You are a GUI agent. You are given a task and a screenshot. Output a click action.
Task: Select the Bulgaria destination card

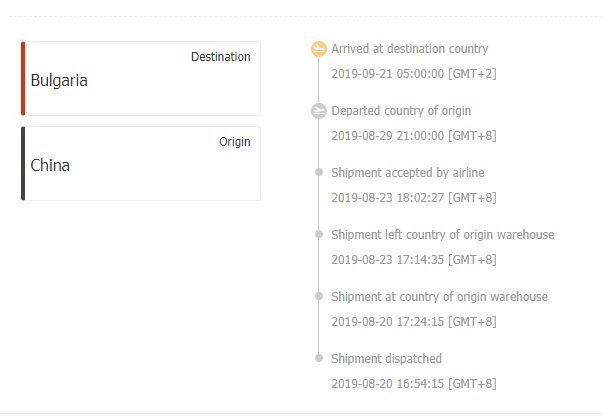click(x=141, y=79)
